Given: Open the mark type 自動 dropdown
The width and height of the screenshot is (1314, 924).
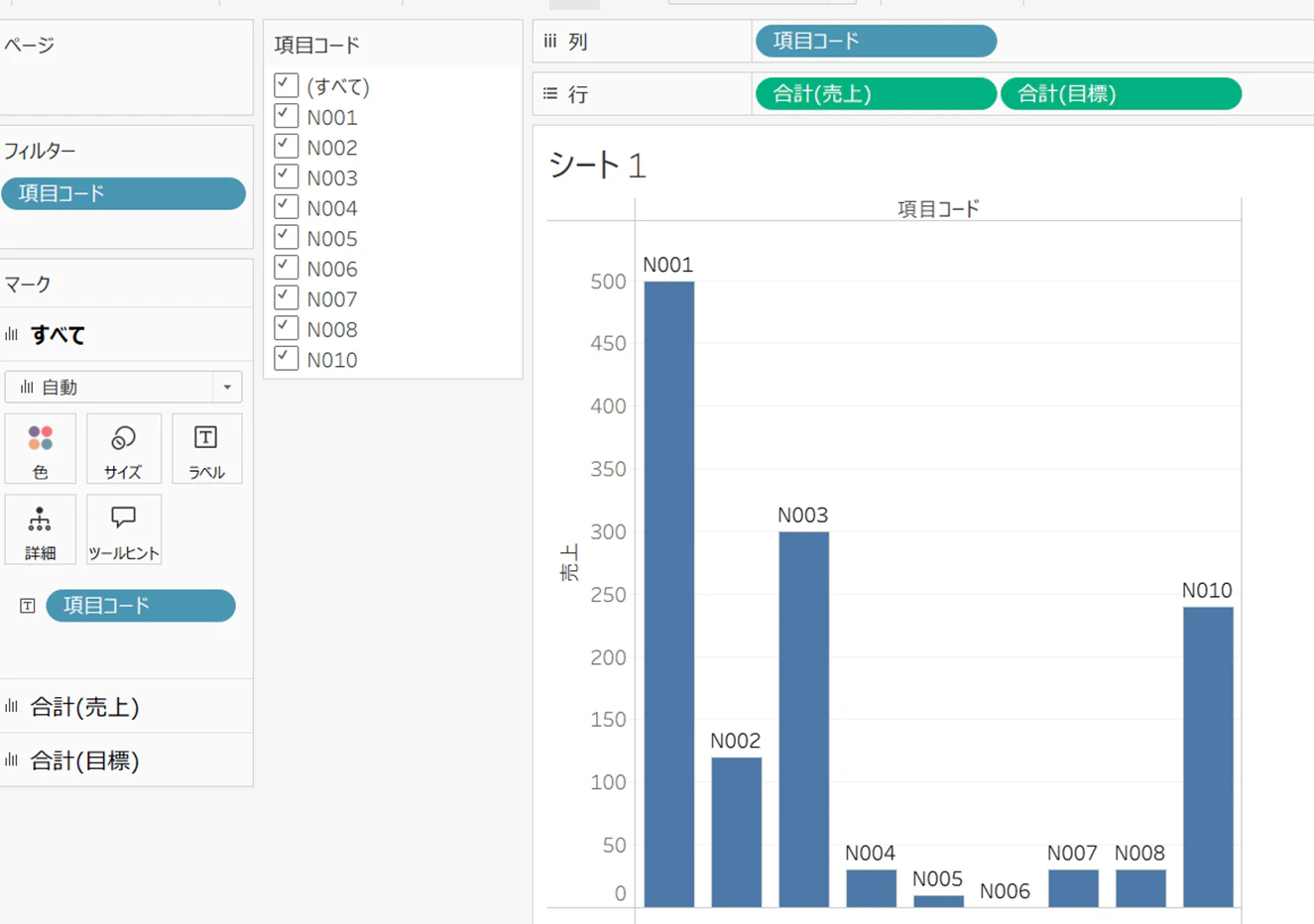Looking at the screenshot, I should click(124, 387).
